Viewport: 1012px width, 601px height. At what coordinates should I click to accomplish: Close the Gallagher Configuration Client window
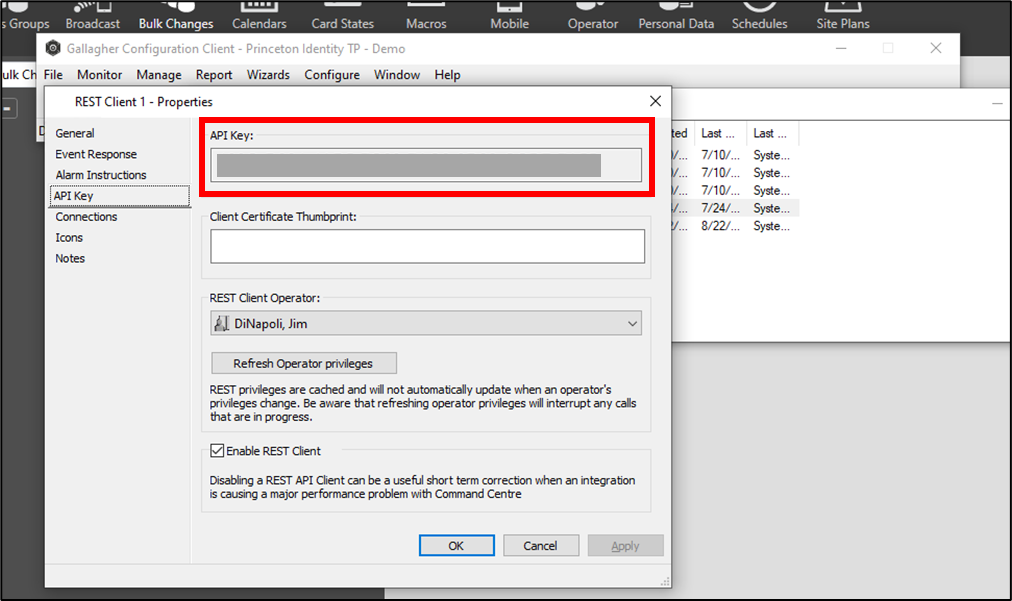(935, 48)
